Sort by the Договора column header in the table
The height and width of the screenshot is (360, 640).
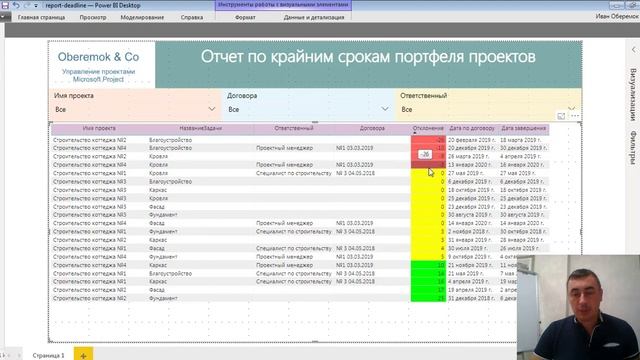(372, 128)
